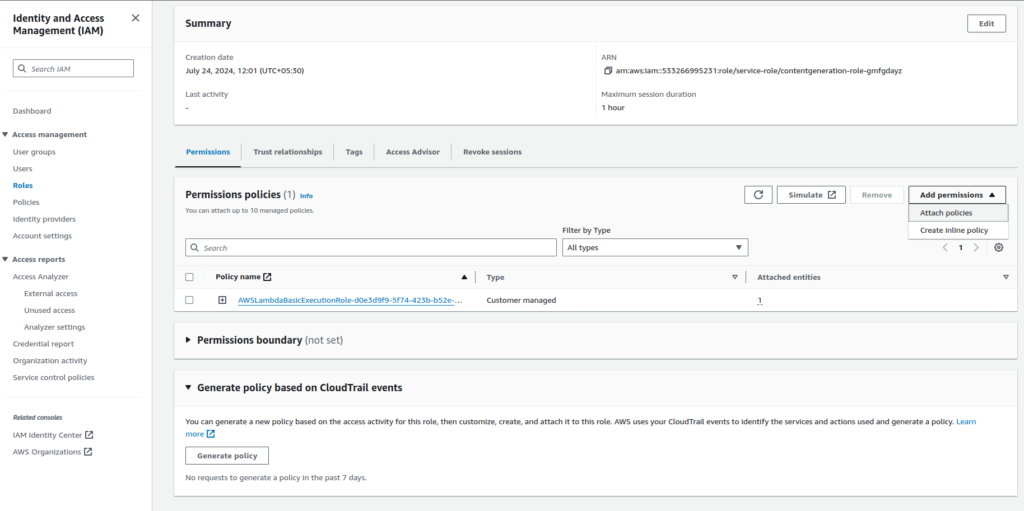This screenshot has height=511, width=1024.
Task: Choose Attach policies menu option
Action: click(958, 213)
